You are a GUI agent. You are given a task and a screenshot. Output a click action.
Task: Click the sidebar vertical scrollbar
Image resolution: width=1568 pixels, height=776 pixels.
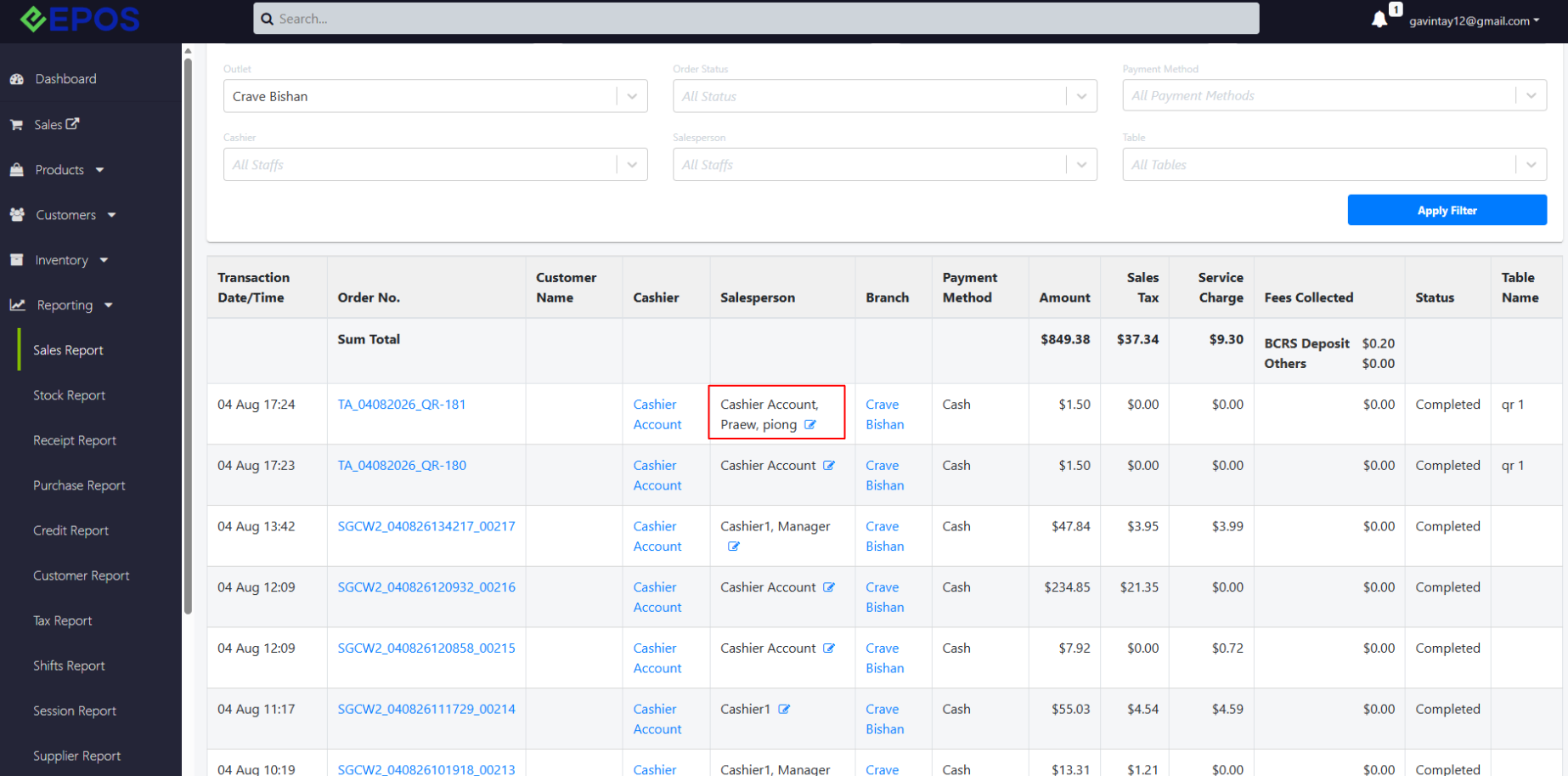coord(188,336)
